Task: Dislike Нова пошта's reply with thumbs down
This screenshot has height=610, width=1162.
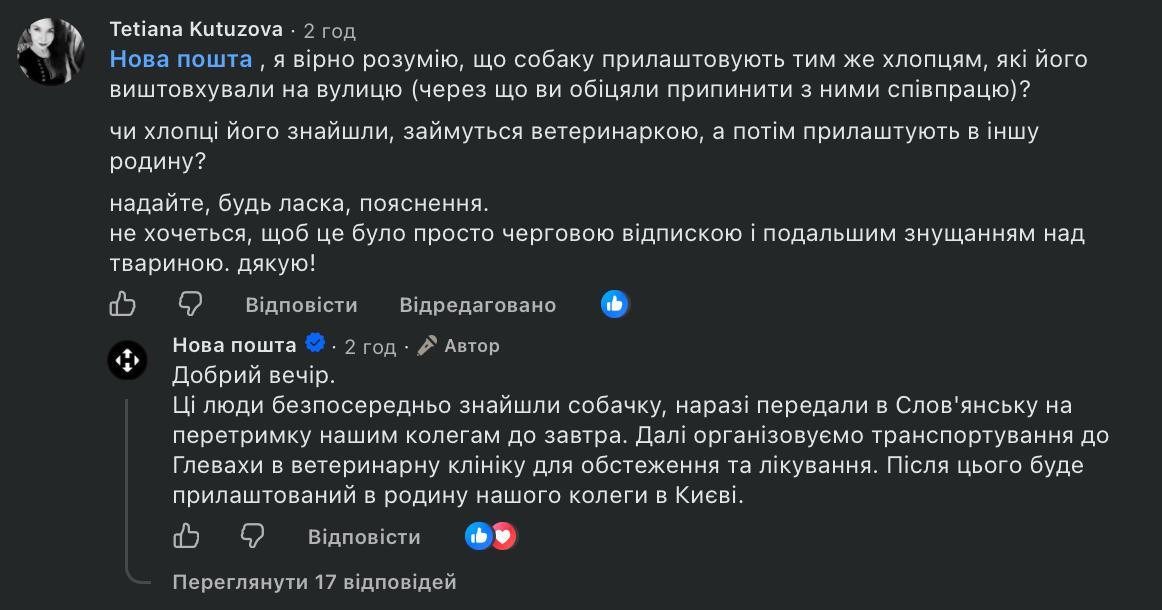Action: [253, 536]
